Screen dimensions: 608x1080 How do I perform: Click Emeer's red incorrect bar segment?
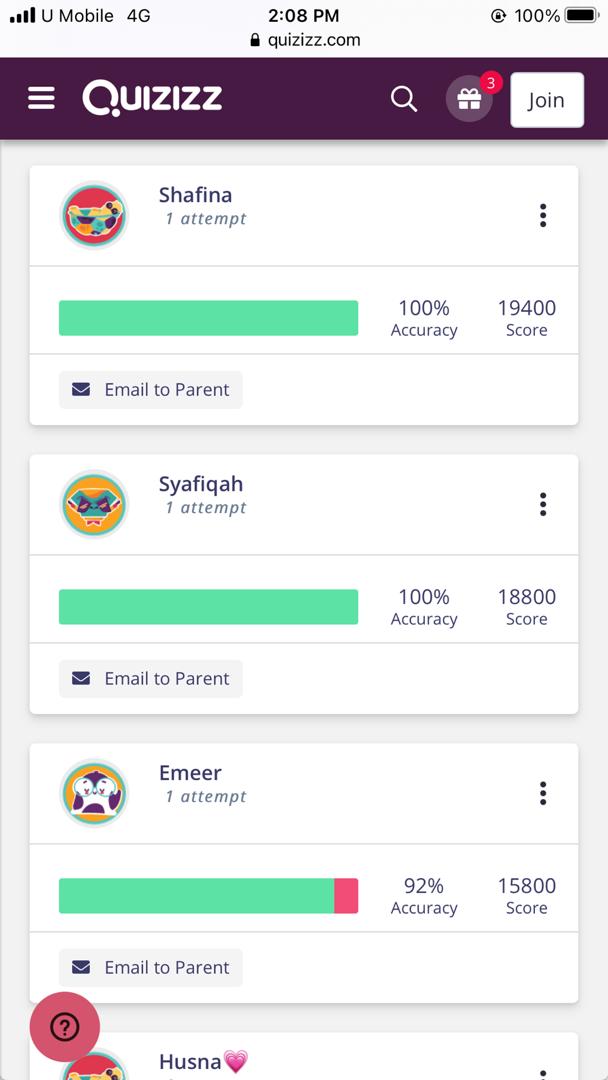click(346, 896)
